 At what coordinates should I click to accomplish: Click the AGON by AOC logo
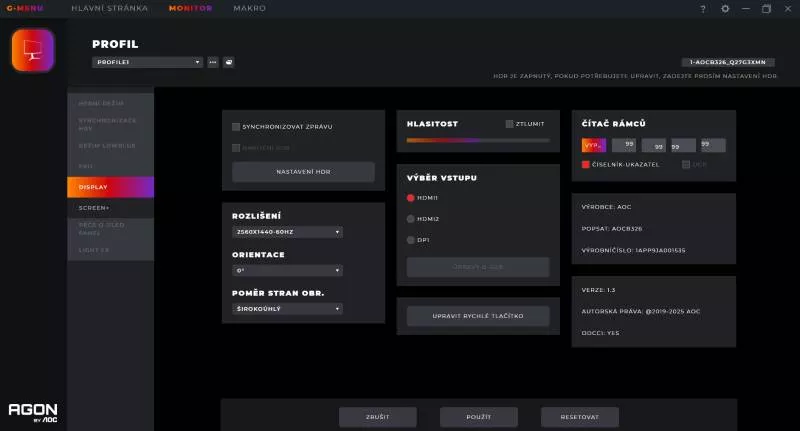pyautogui.click(x=33, y=411)
